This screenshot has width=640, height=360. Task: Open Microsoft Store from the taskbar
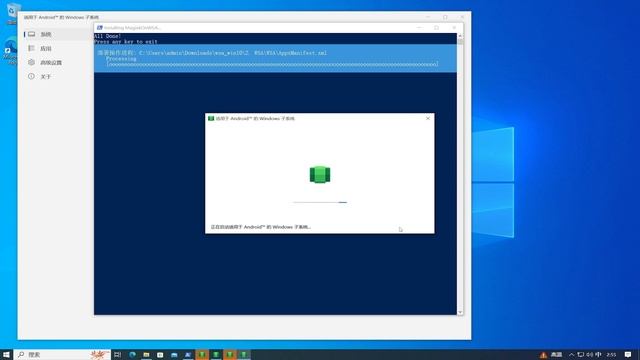[x=160, y=355]
